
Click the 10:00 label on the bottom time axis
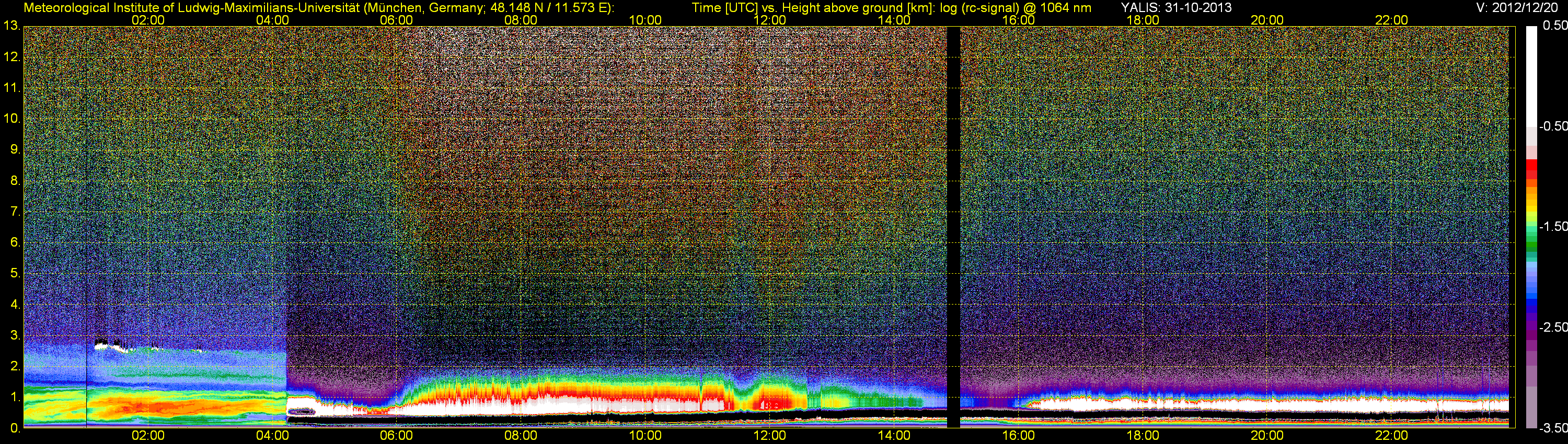point(645,436)
